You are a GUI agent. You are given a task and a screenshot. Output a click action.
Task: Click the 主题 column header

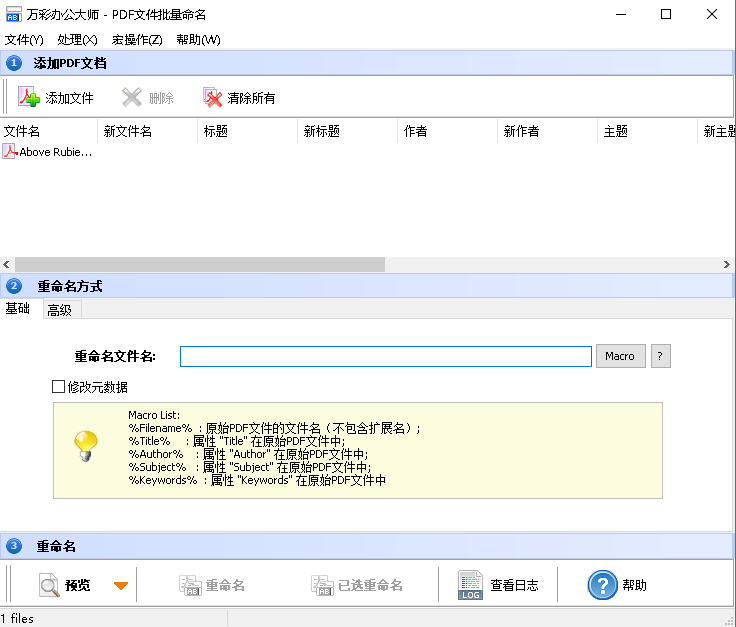point(647,131)
